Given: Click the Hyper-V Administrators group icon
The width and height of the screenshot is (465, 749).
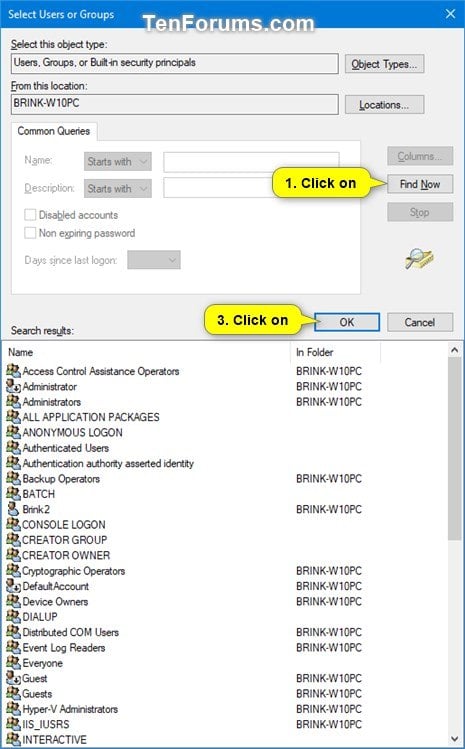Looking at the screenshot, I should pos(13,709).
